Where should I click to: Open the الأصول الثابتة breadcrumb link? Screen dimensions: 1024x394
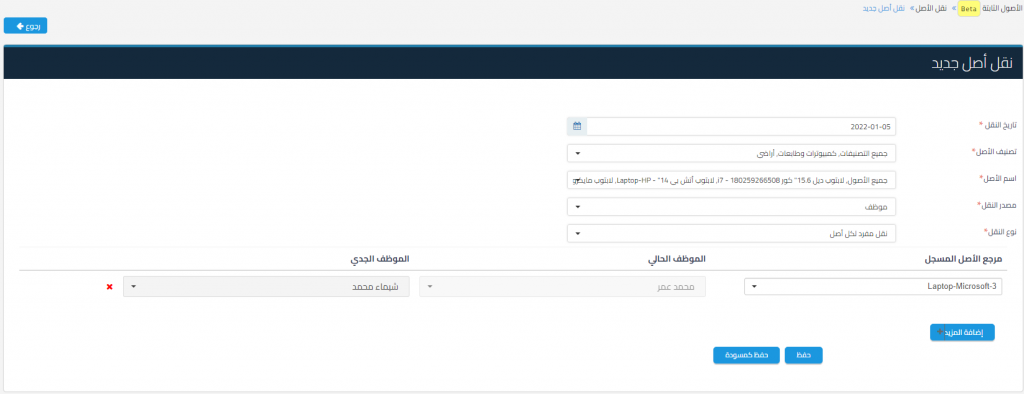[1002, 8]
